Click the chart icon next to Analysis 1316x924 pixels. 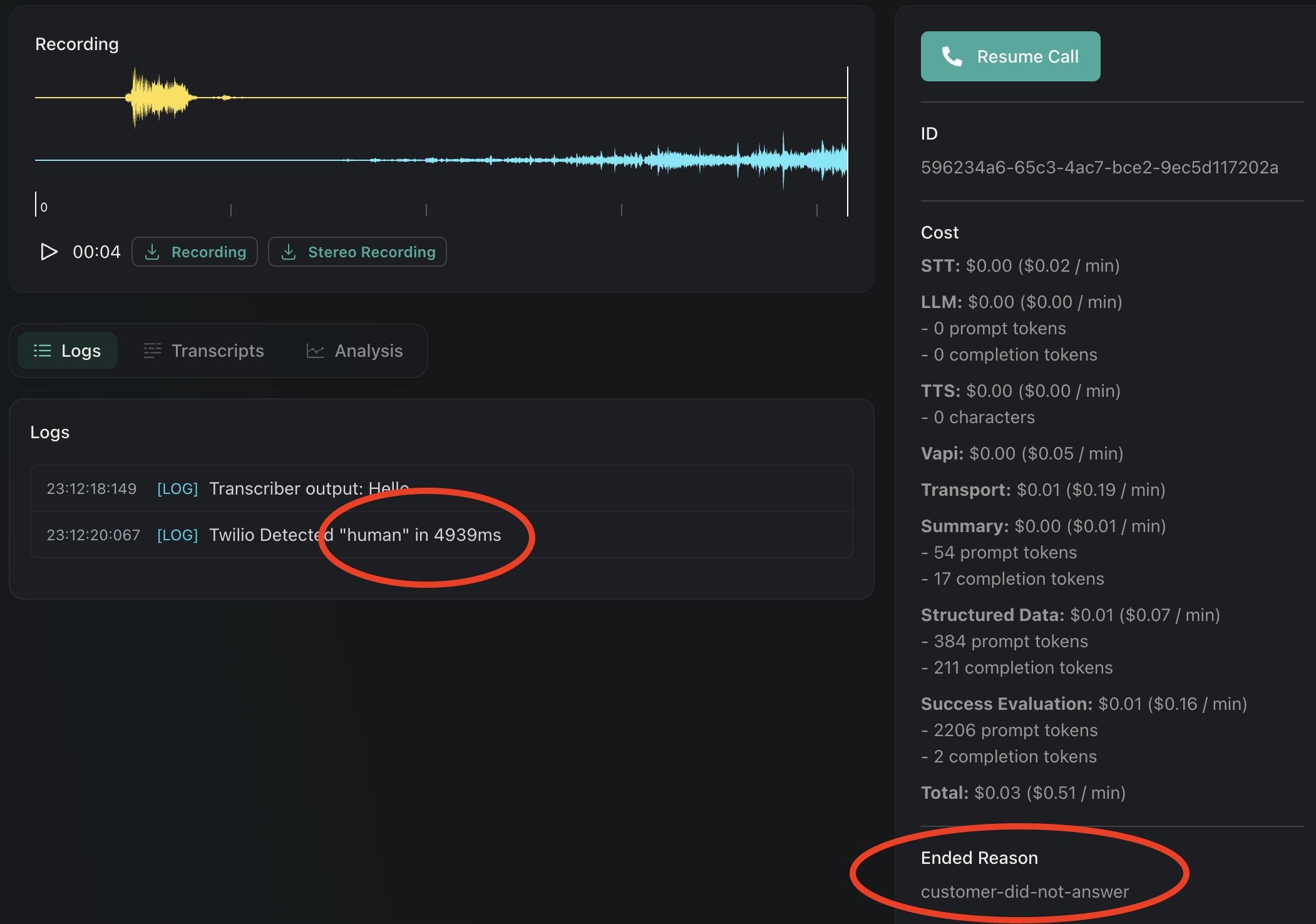[316, 351]
